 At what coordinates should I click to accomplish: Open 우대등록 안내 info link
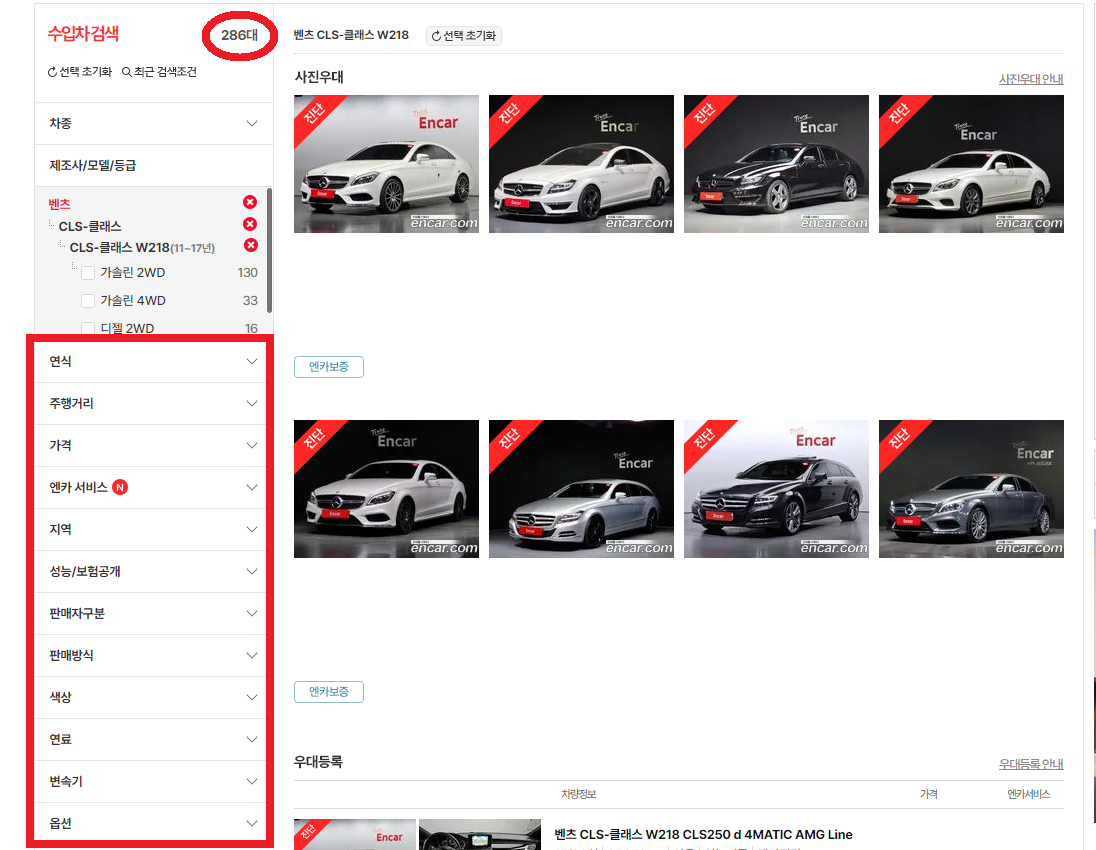(x=1031, y=764)
